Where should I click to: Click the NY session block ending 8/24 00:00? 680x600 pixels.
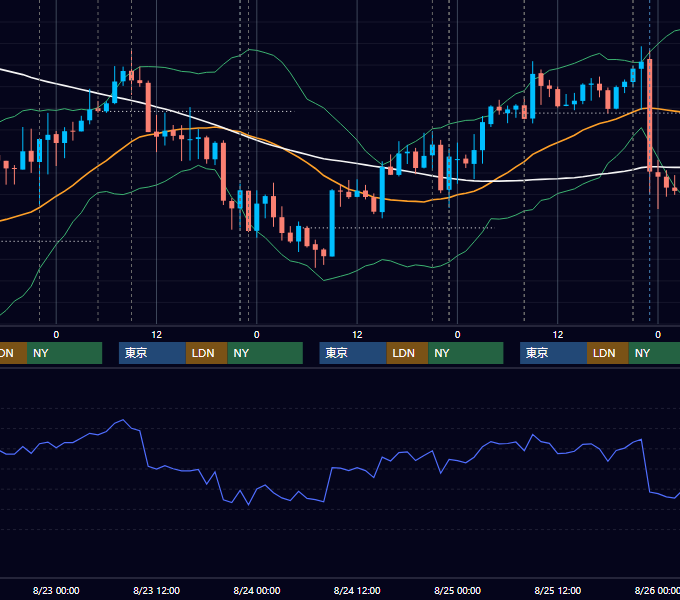coord(265,353)
